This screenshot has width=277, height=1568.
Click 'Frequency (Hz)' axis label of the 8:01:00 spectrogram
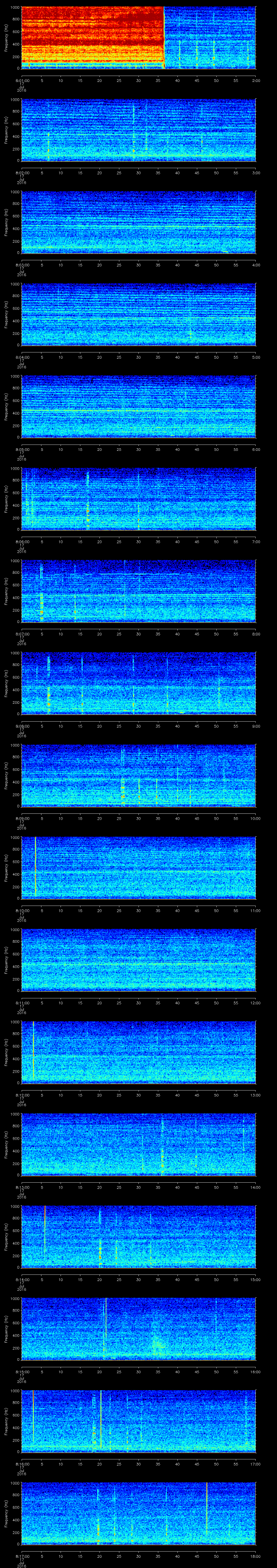[6, 38]
